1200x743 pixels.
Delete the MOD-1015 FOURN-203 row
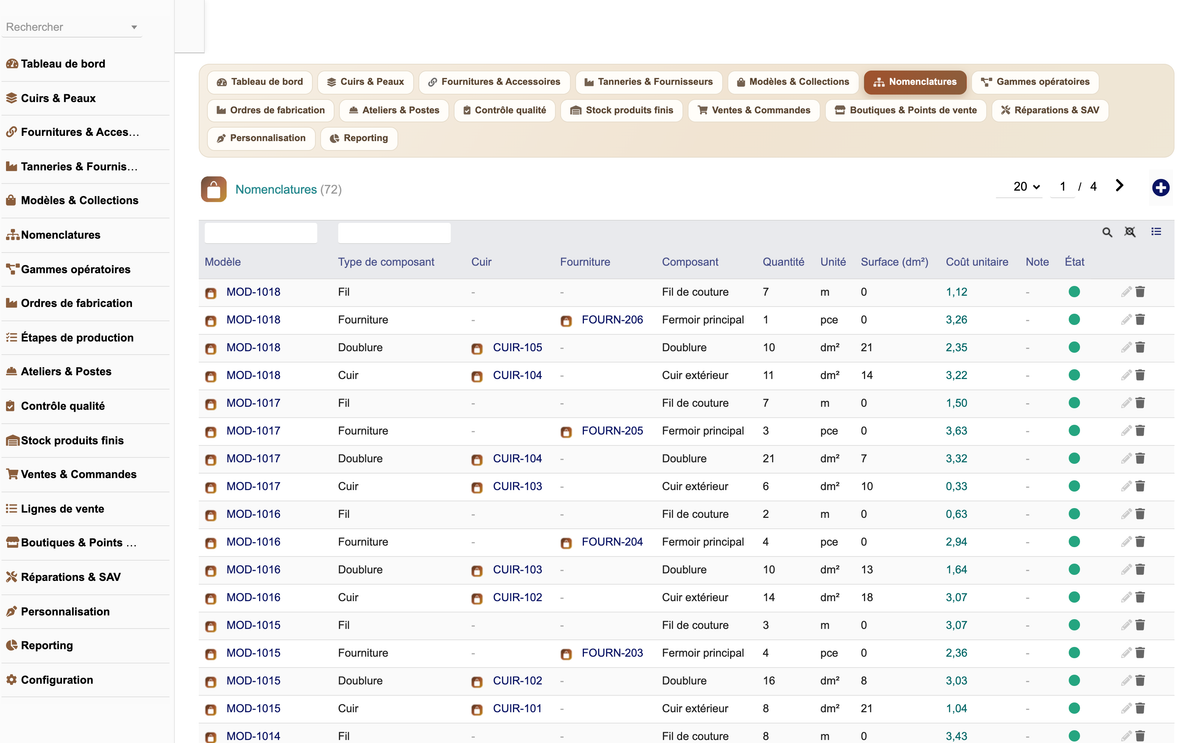click(x=1140, y=653)
